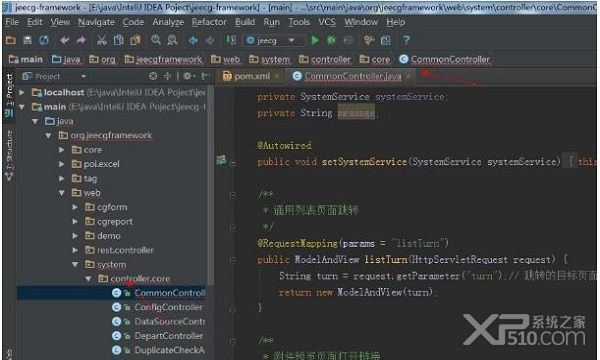The image size is (600, 360).
Task: Open the Help menu
Action: coord(396,22)
